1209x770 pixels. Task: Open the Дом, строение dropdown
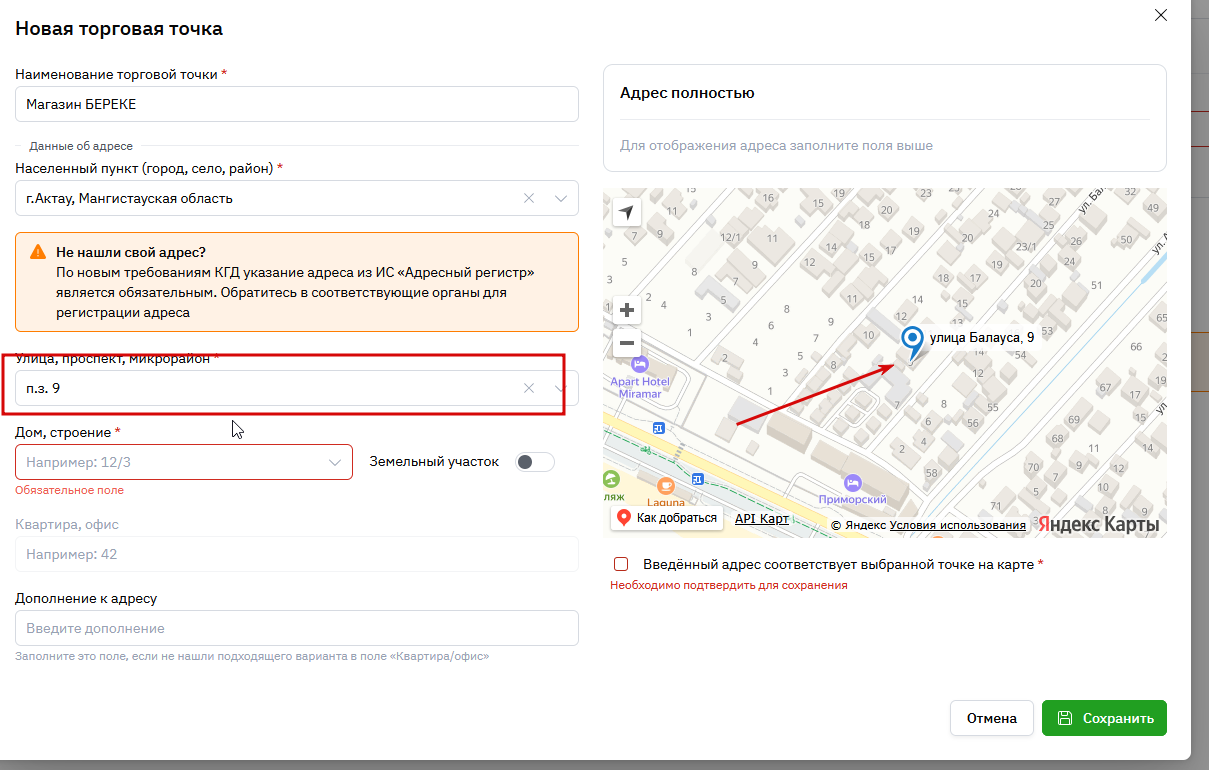(184, 462)
